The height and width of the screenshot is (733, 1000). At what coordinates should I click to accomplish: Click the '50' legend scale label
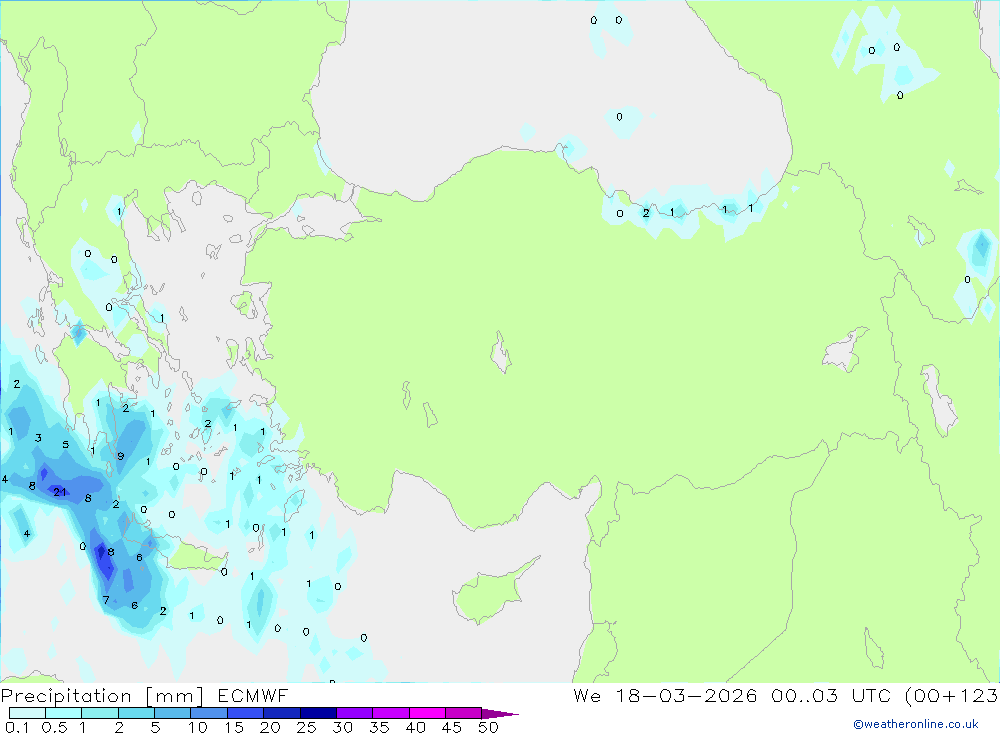(x=489, y=727)
